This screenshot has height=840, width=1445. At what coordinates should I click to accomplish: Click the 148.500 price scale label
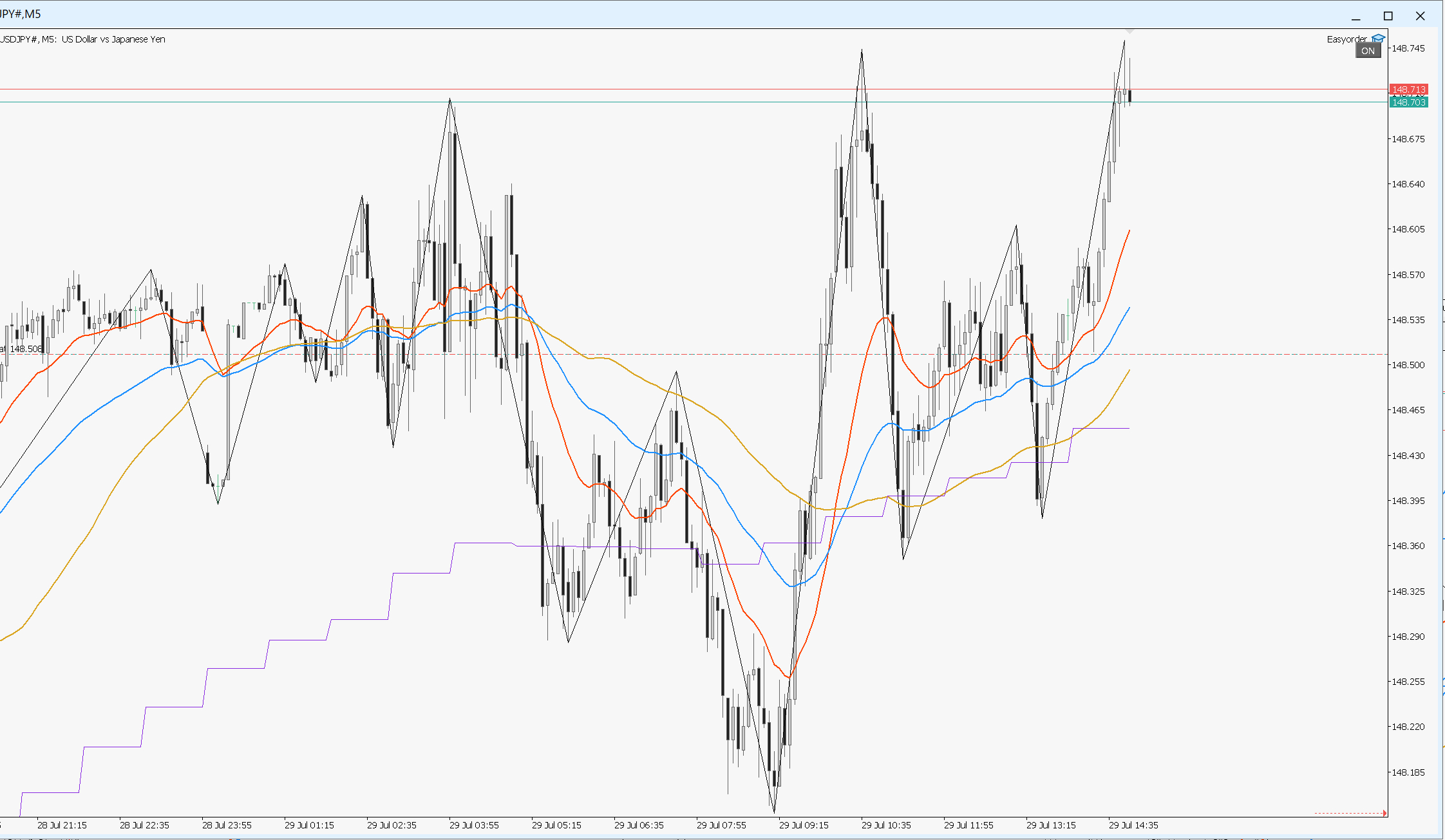click(x=1408, y=365)
